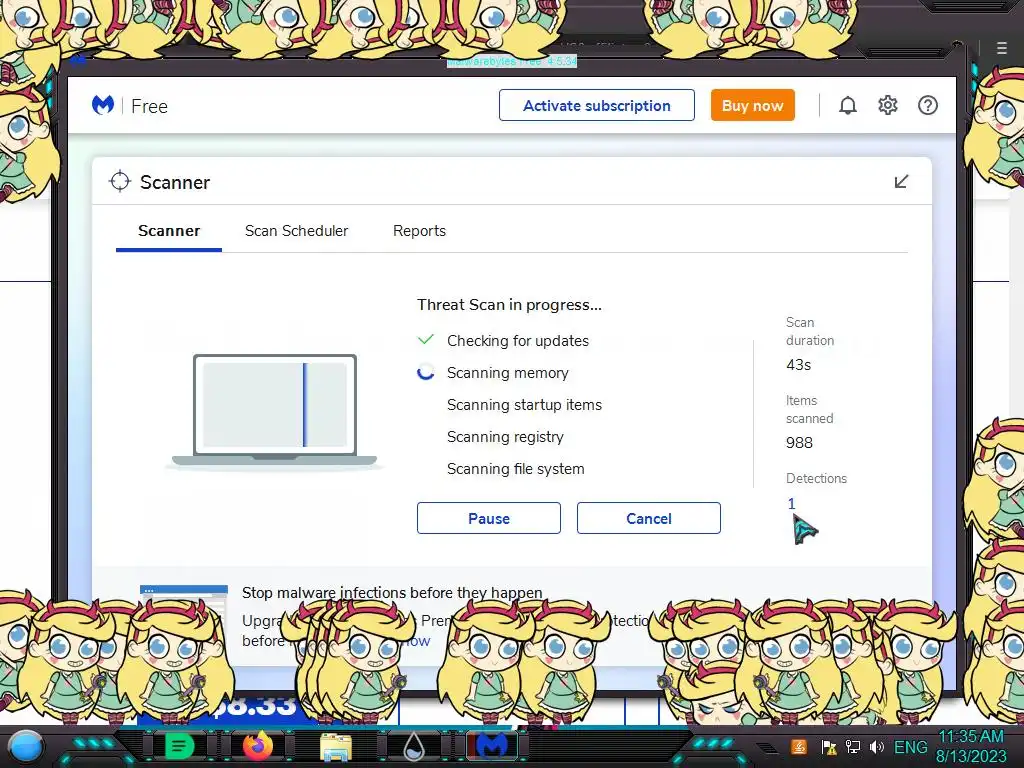Click the laptop scan animation image

tap(274, 411)
